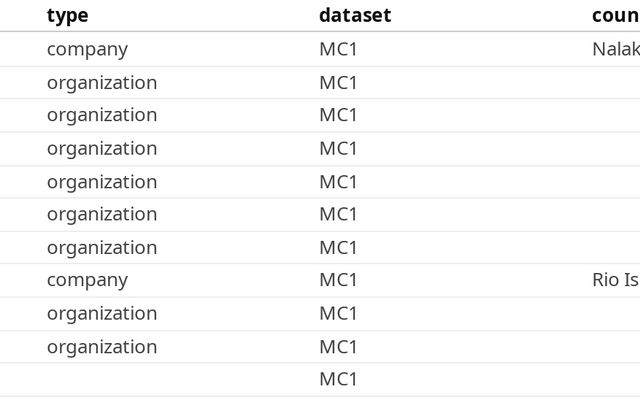Screen dimensions: 640x400
Task: Select the "company" cell in the Nalak row
Action: click(87, 49)
